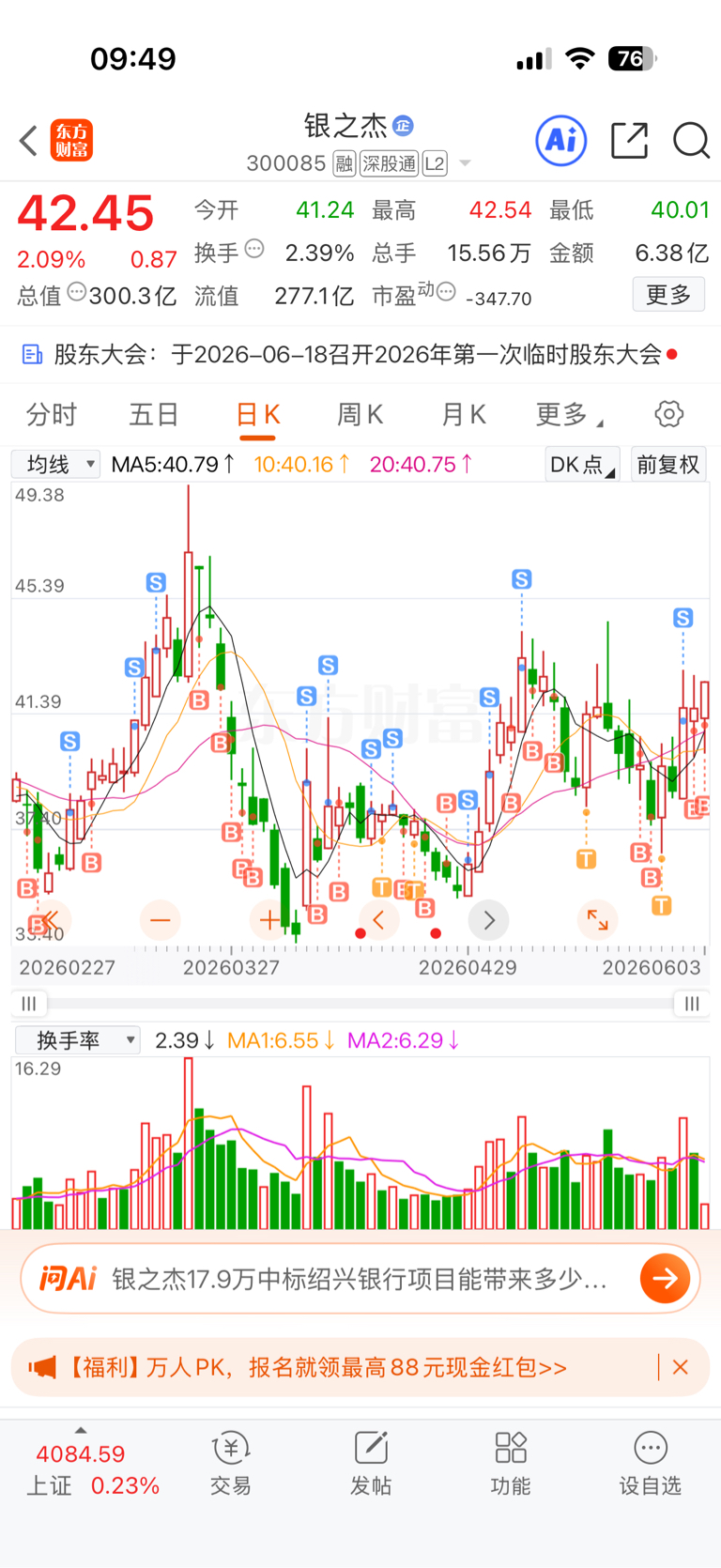Tap the 问Ai question input
This screenshot has height=1568, width=721.
(360, 1279)
